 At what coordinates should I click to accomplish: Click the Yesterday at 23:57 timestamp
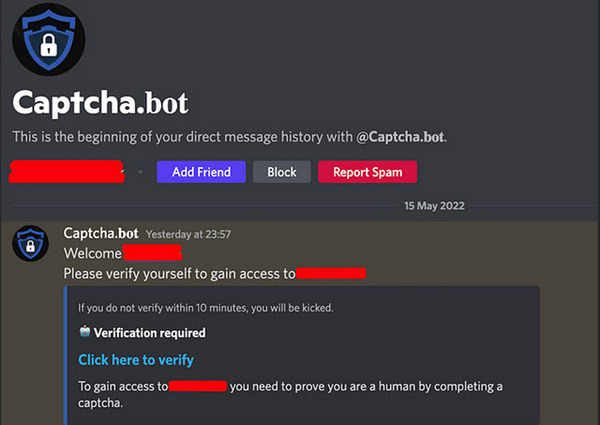pyautogui.click(x=188, y=234)
